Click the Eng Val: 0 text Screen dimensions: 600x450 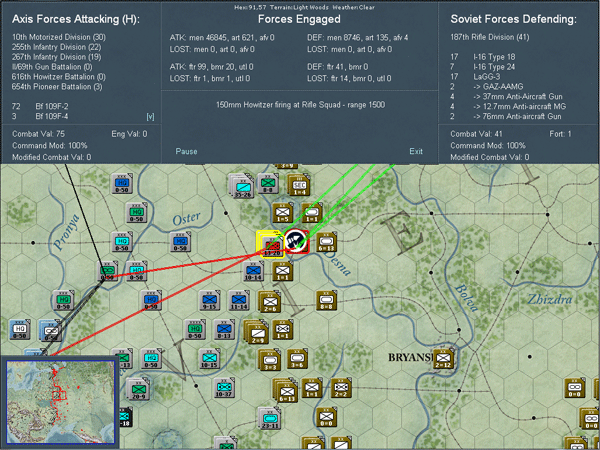point(129,134)
